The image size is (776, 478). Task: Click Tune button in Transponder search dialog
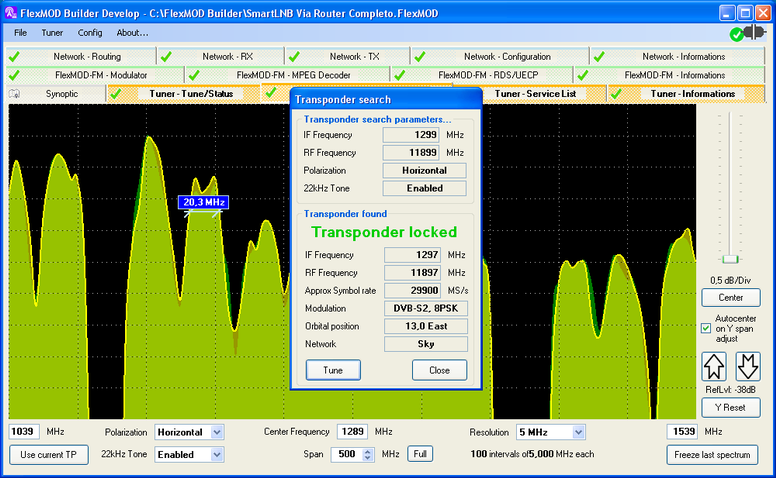(333, 370)
